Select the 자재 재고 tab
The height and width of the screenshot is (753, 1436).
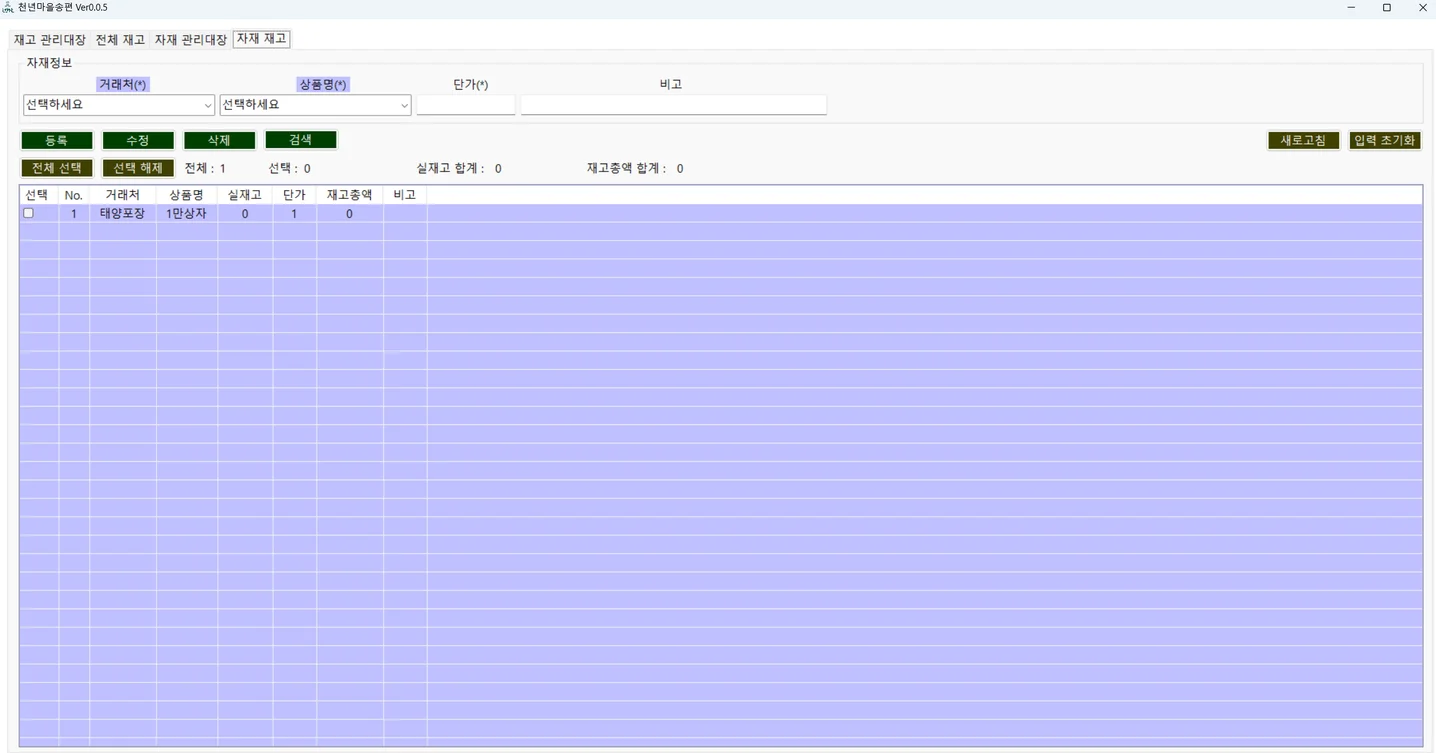tap(262, 39)
